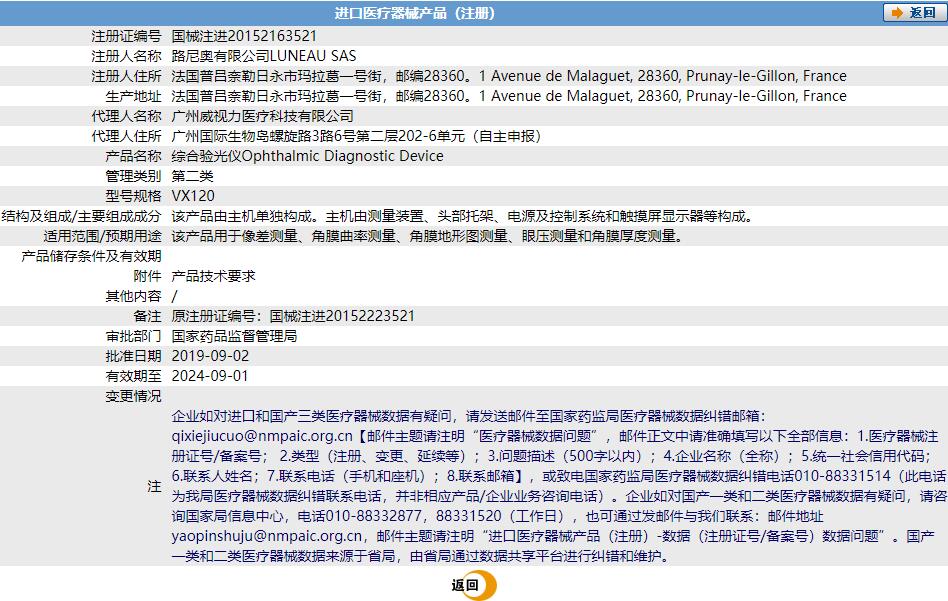Click agent name 广州威视力医疗科技有限公司
Viewport: 948px width, 601px height.
262,115
